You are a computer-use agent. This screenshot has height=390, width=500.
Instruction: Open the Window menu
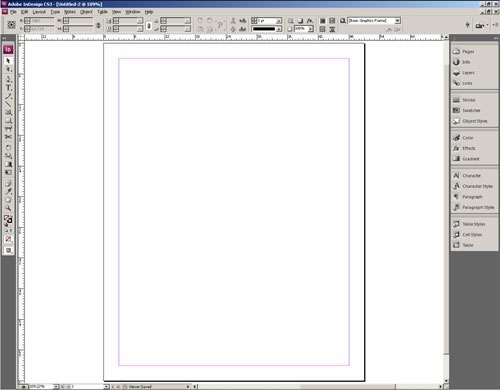tap(133, 12)
